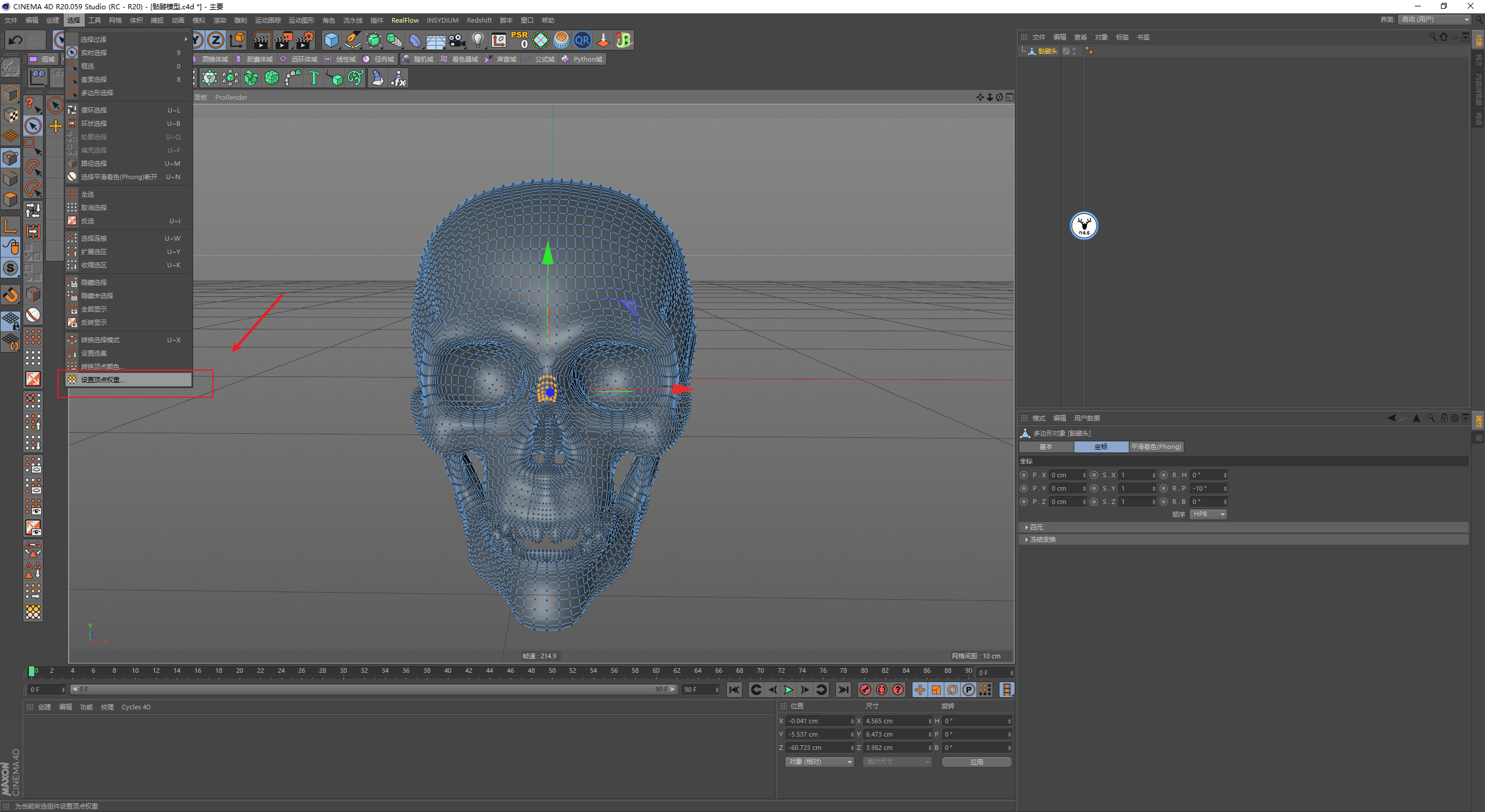Image resolution: width=1485 pixels, height=812 pixels.
Task: Click the 应用 apply button
Action: pos(976,762)
